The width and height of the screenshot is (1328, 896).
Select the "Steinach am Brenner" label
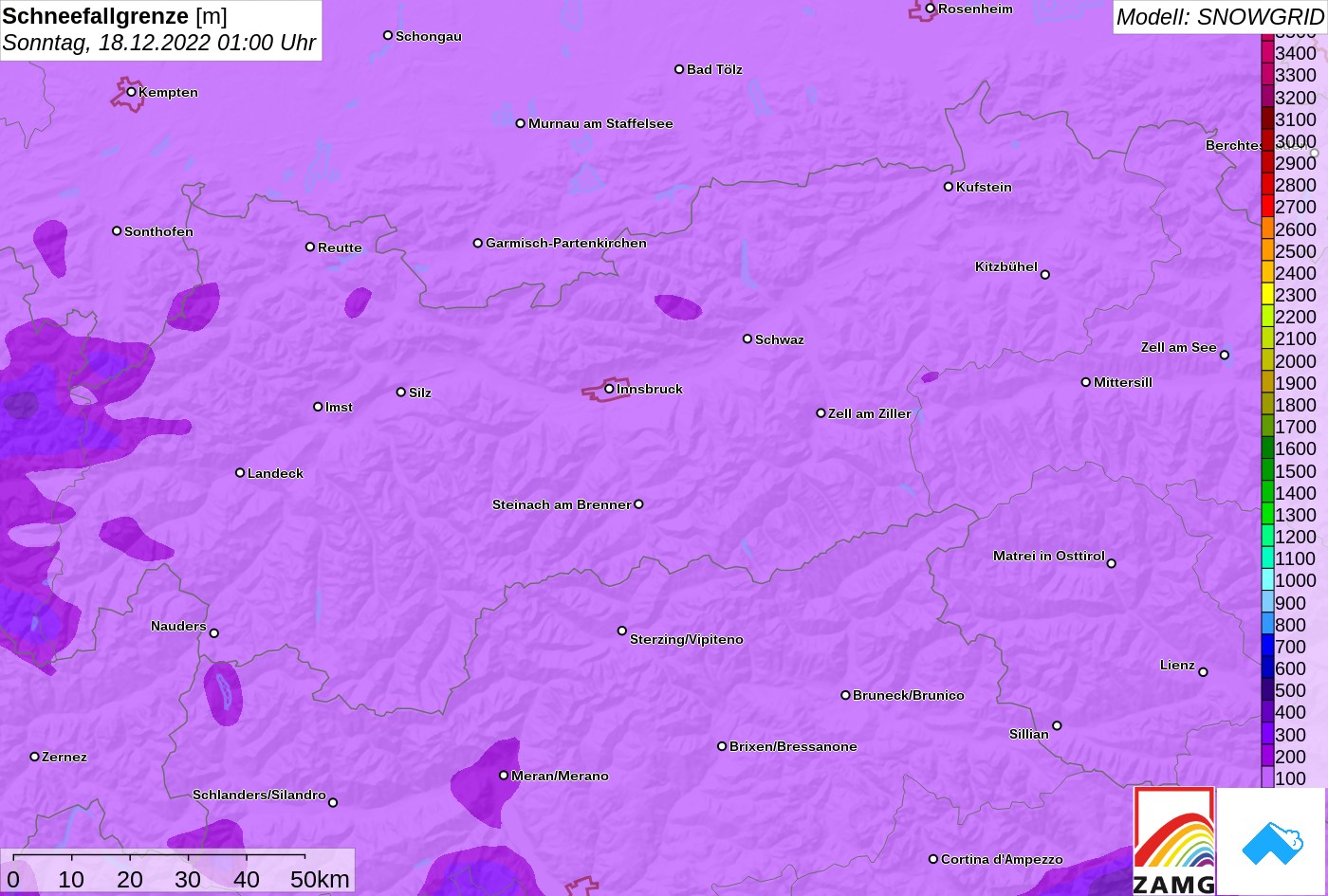point(562,504)
